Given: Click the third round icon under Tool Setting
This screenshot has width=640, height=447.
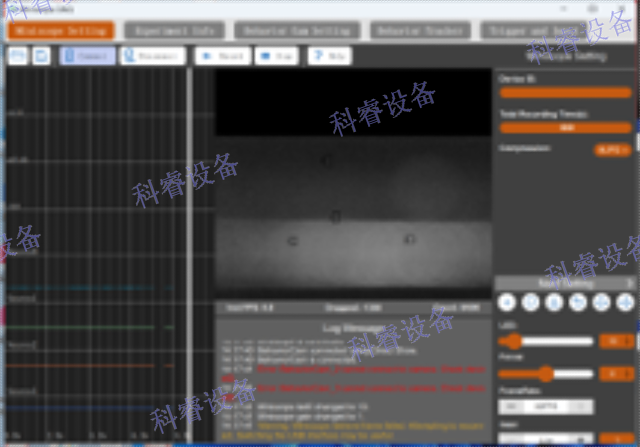Looking at the screenshot, I should click(555, 303).
